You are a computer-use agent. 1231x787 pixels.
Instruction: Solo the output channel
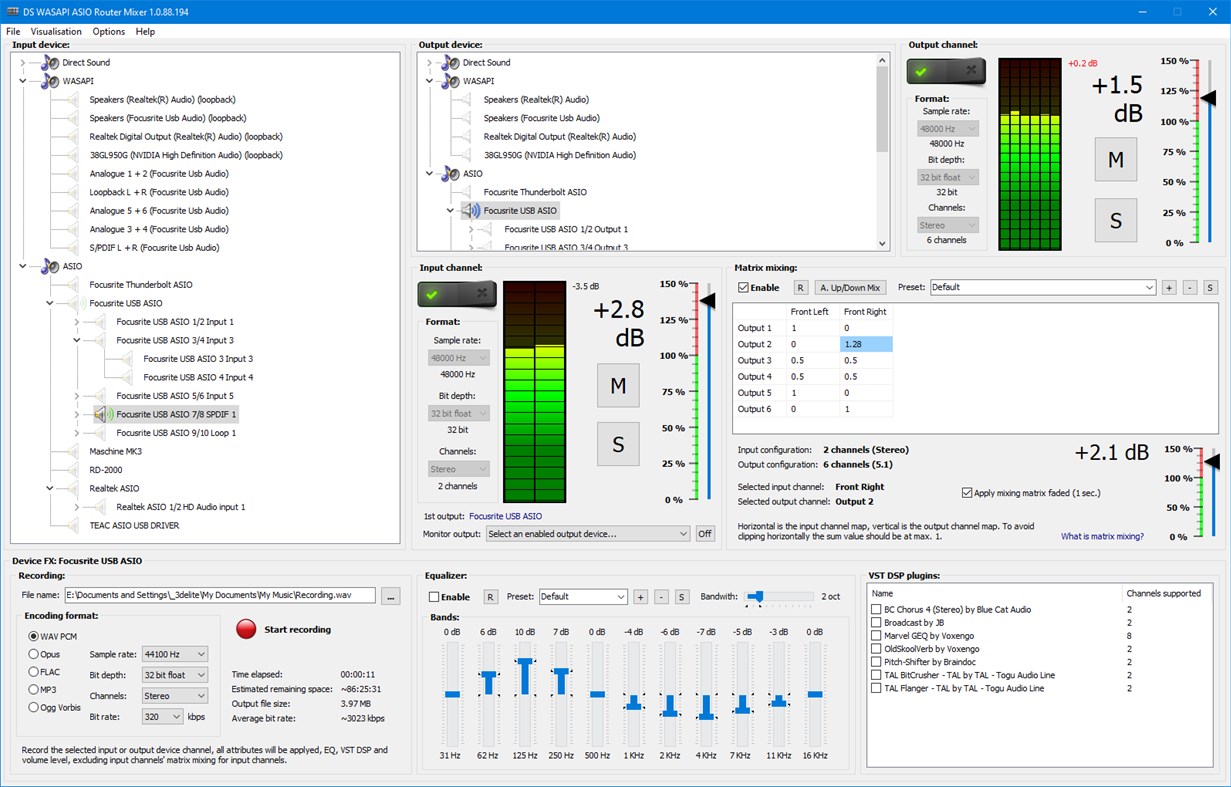click(1116, 220)
